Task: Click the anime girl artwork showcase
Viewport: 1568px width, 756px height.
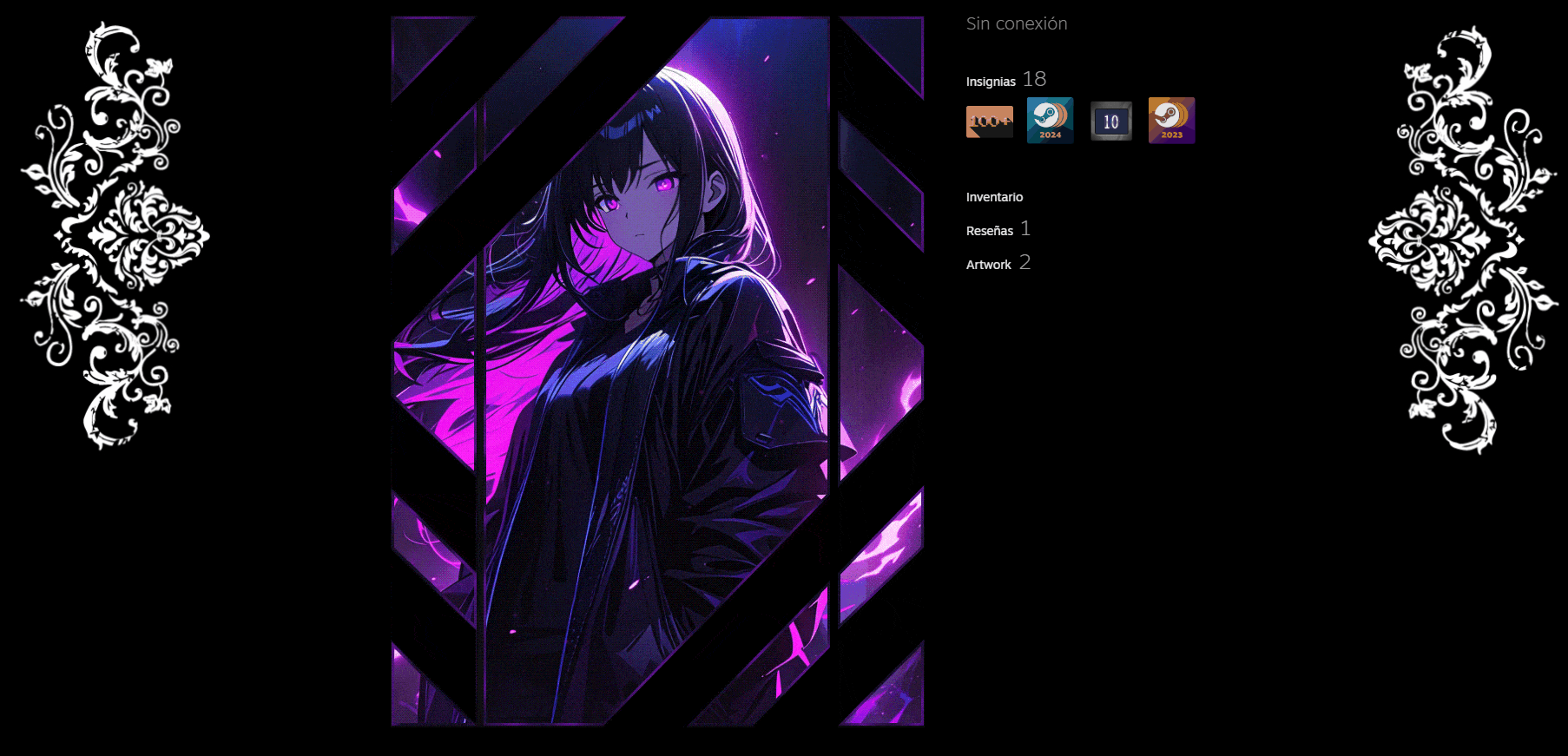Action: (x=657, y=371)
